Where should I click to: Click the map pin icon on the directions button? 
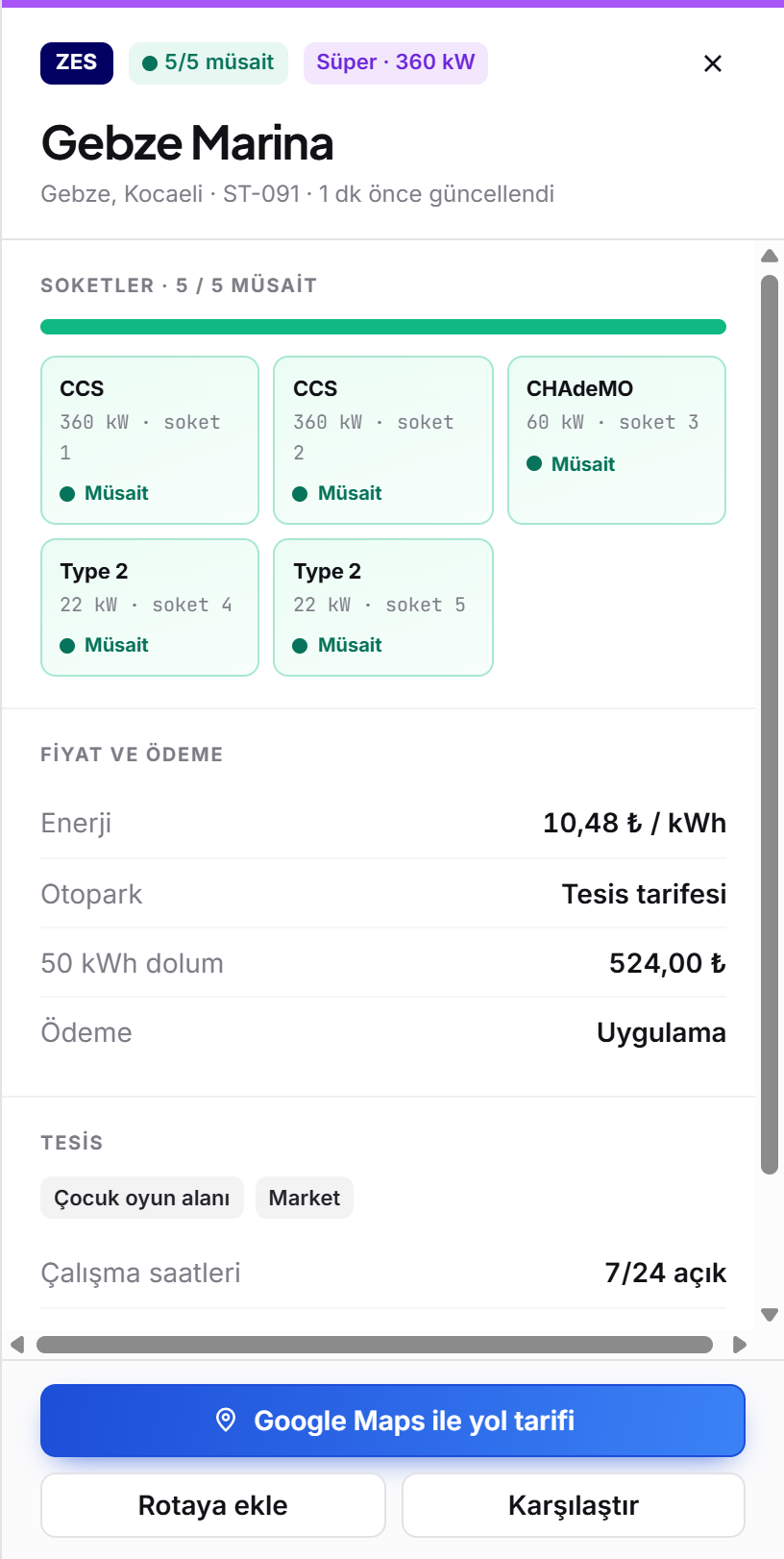click(x=226, y=1420)
